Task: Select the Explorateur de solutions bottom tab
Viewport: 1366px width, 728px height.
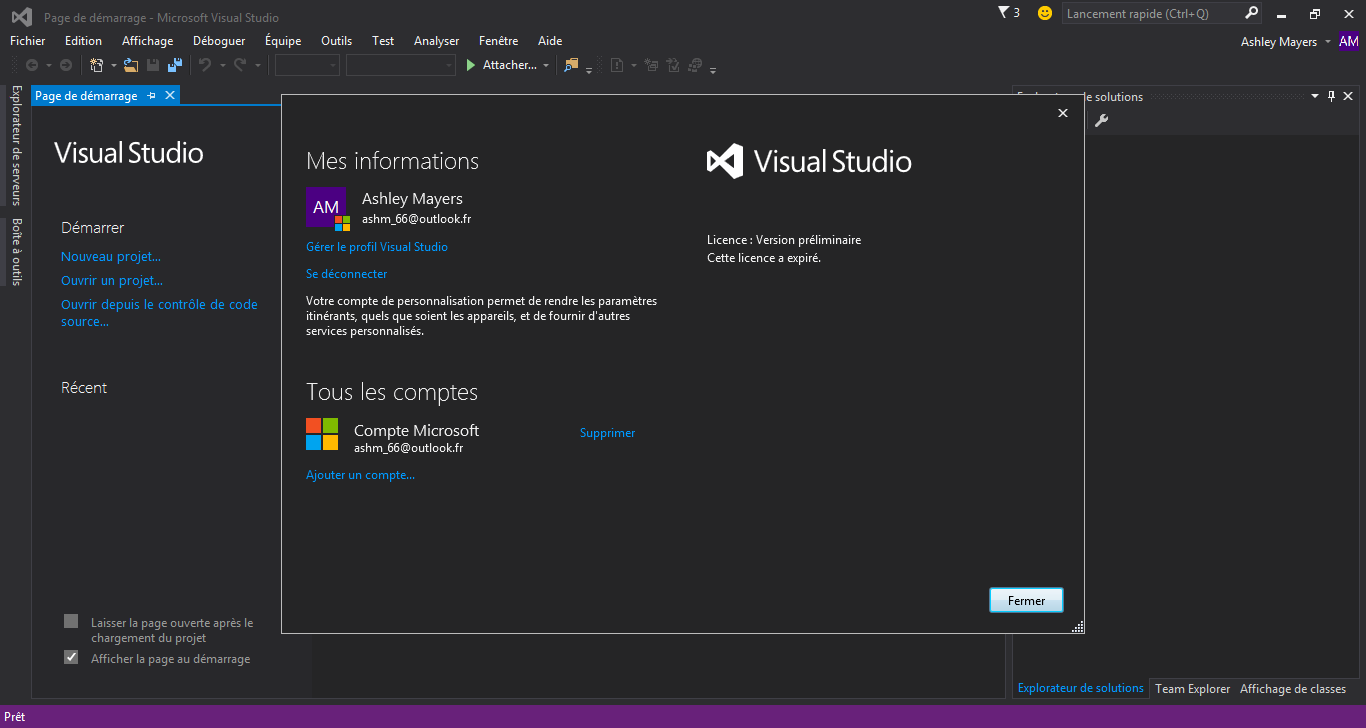Action: (x=1080, y=688)
